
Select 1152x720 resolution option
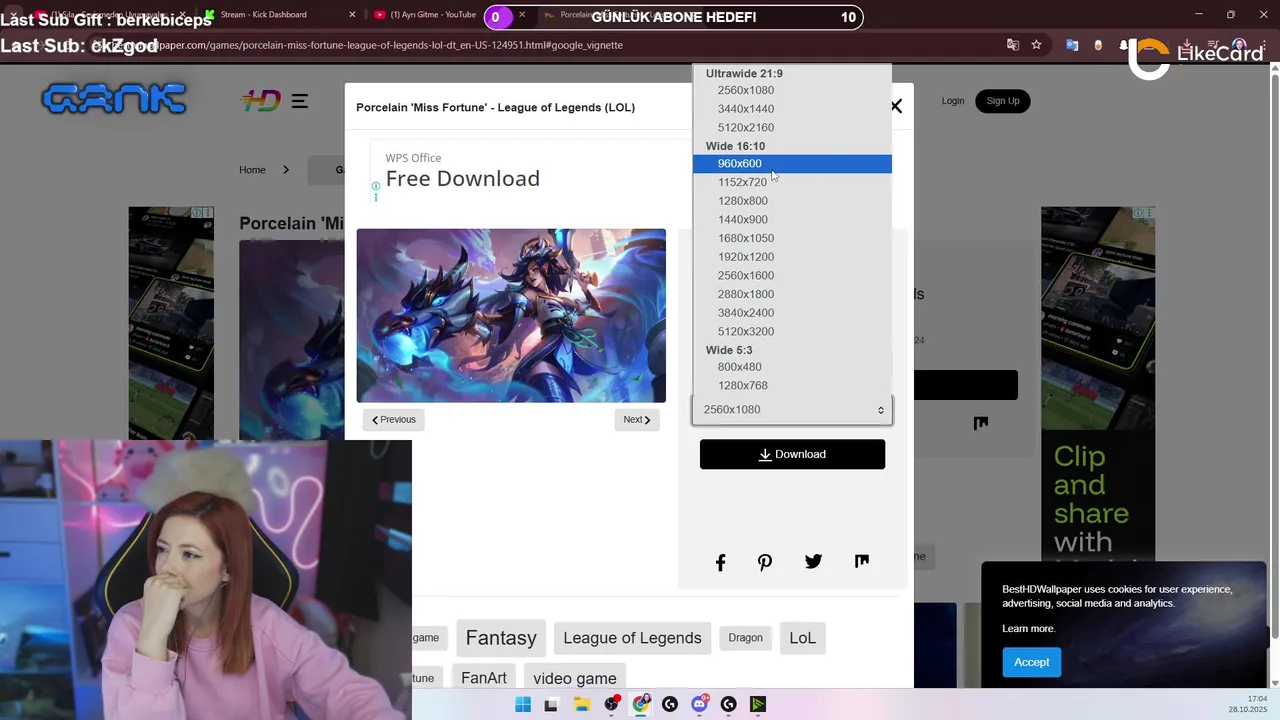click(x=792, y=182)
